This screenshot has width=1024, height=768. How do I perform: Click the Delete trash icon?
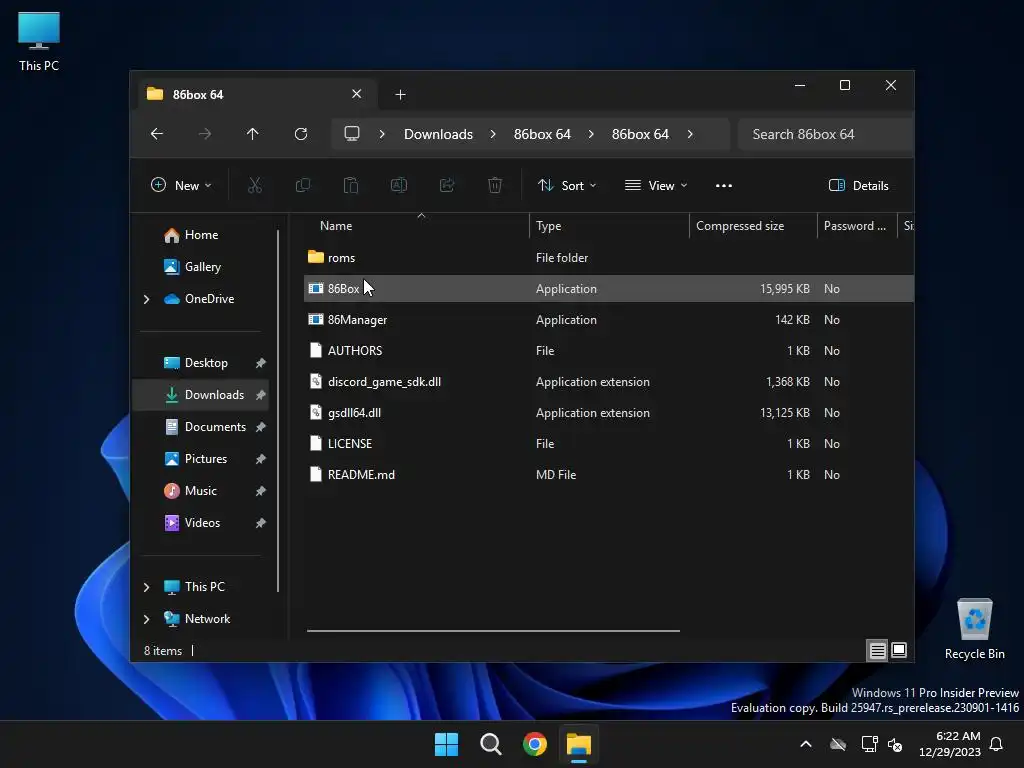(495, 185)
